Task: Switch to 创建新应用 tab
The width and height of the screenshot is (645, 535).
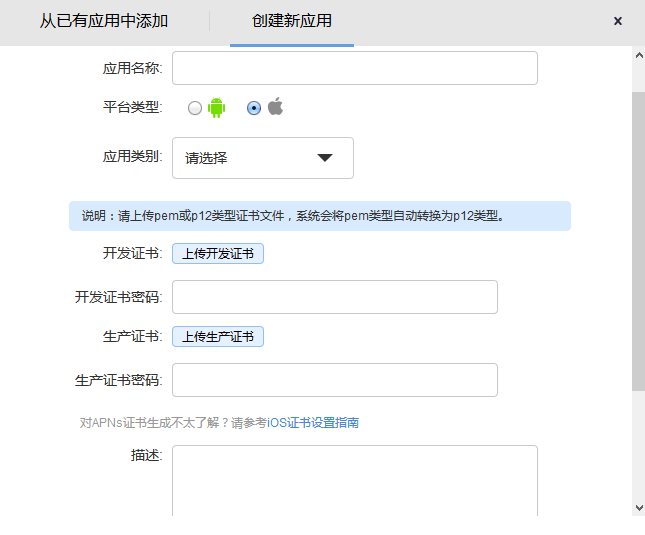Action: (292, 21)
